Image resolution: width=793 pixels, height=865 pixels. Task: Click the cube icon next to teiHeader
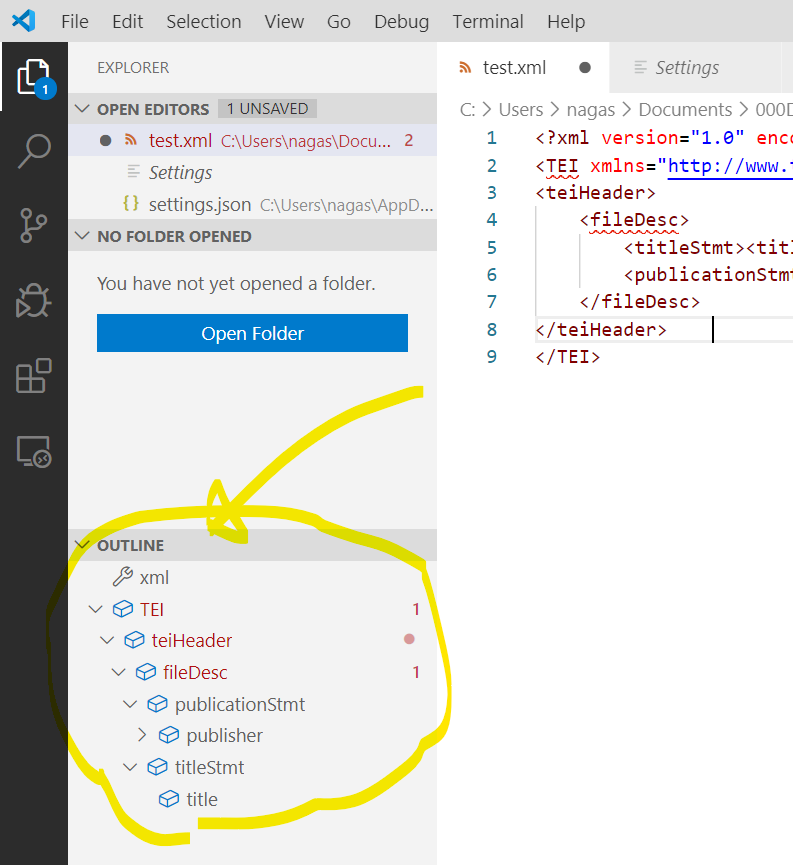click(134, 640)
